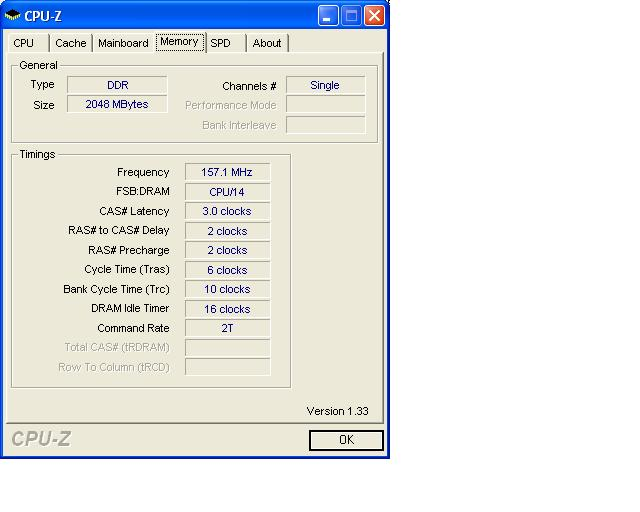The height and width of the screenshot is (512, 640).
Task: Click the Memory tab
Action: point(180,42)
